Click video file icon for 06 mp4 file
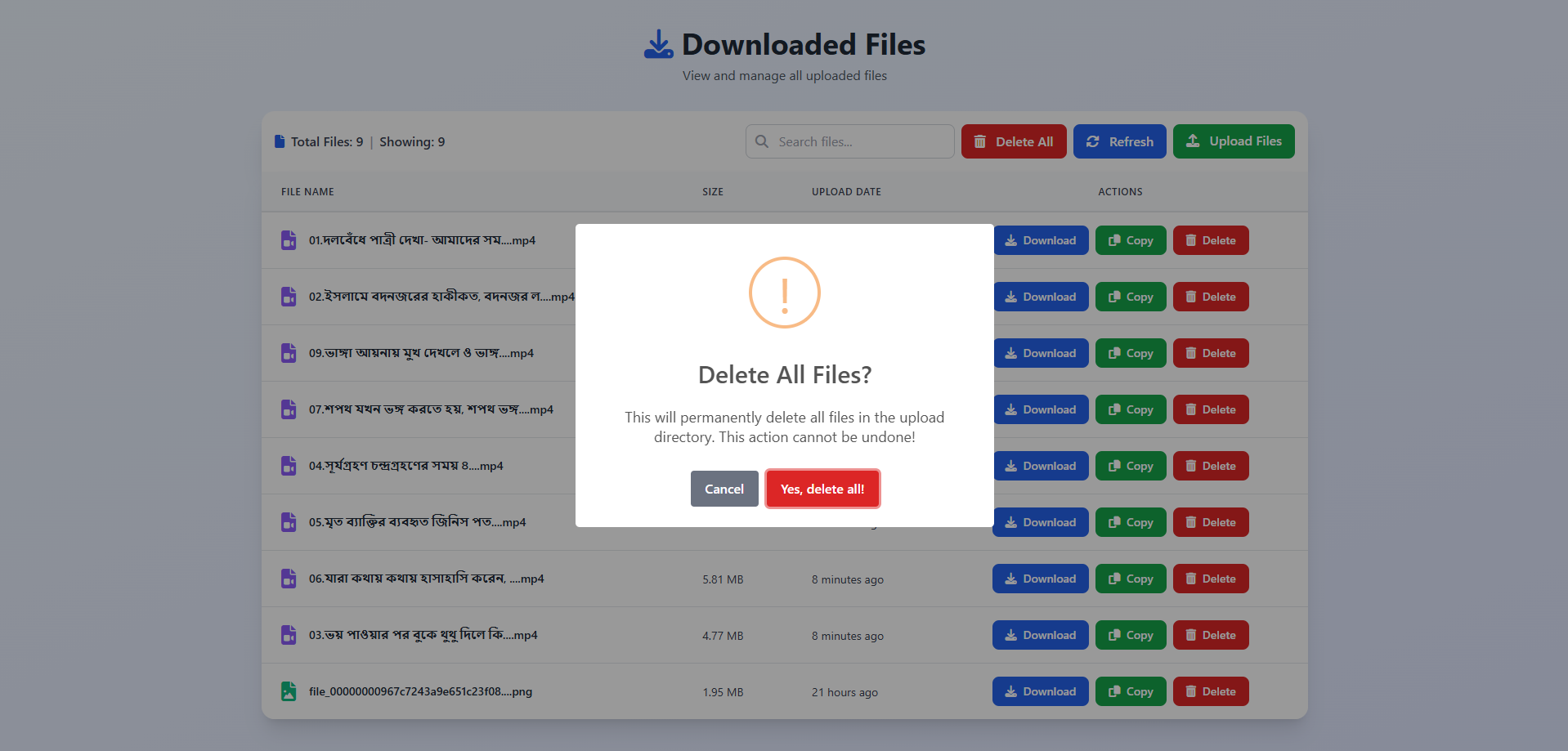Screen dimensions: 1568x751 coord(289,579)
